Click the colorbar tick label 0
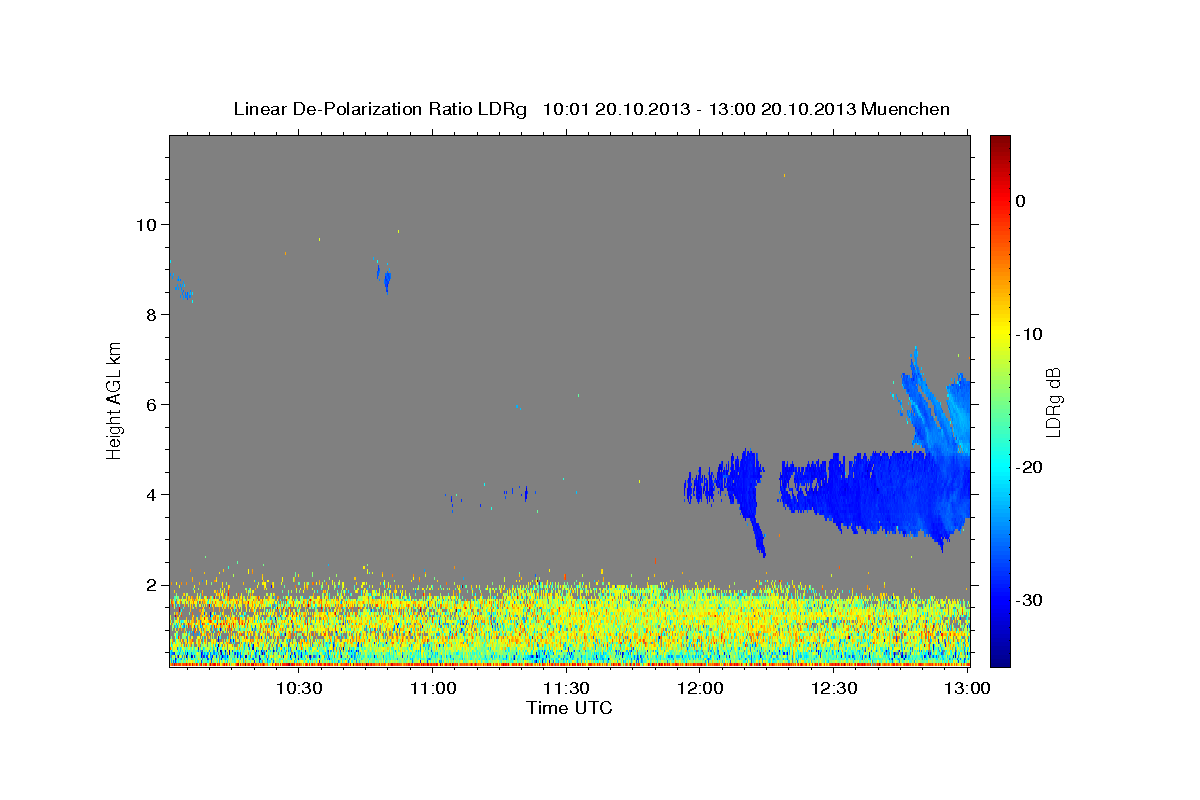 point(1021,201)
